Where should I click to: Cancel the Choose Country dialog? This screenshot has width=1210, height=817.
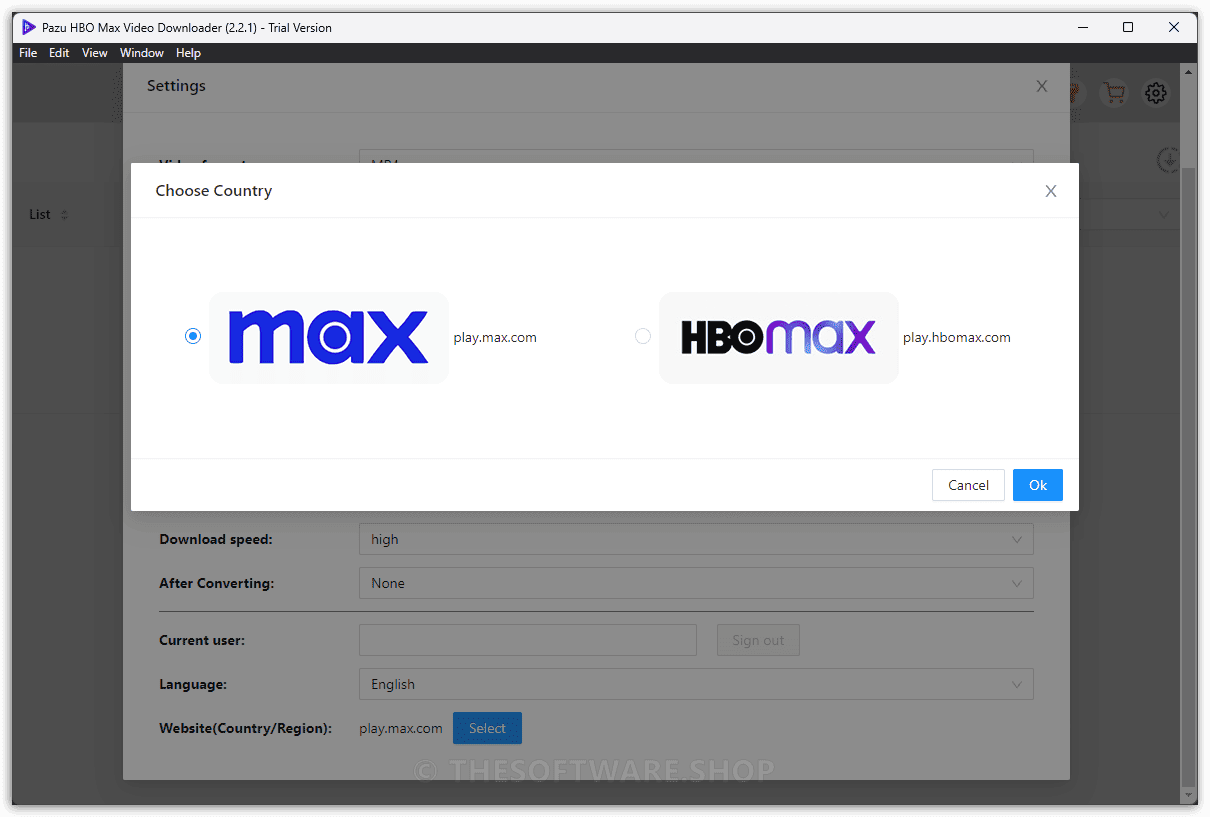[x=968, y=485]
